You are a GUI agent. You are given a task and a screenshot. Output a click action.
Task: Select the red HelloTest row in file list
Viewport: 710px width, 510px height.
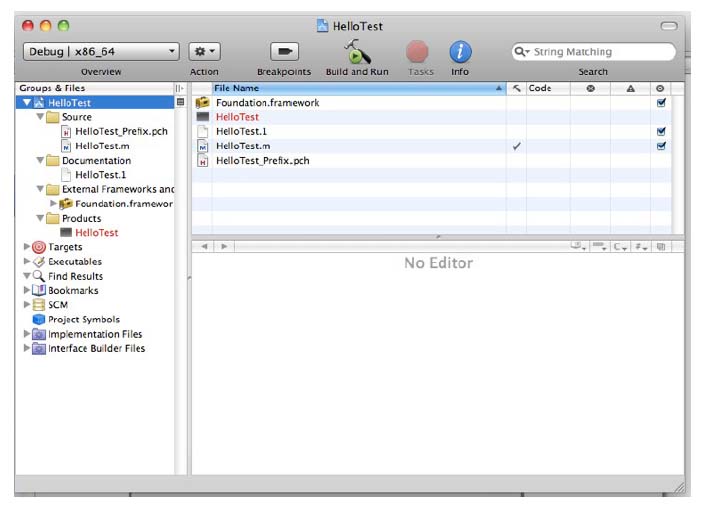point(432,117)
